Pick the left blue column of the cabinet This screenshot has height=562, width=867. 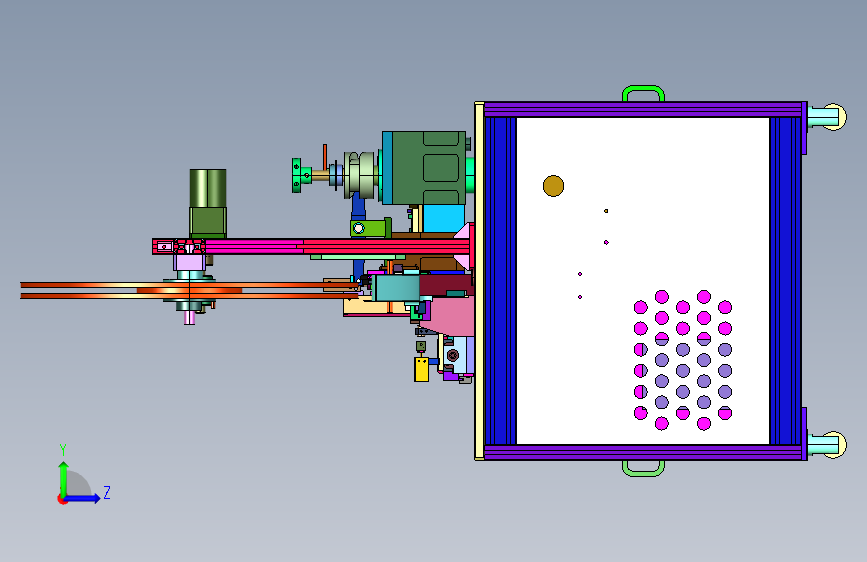[500, 281]
